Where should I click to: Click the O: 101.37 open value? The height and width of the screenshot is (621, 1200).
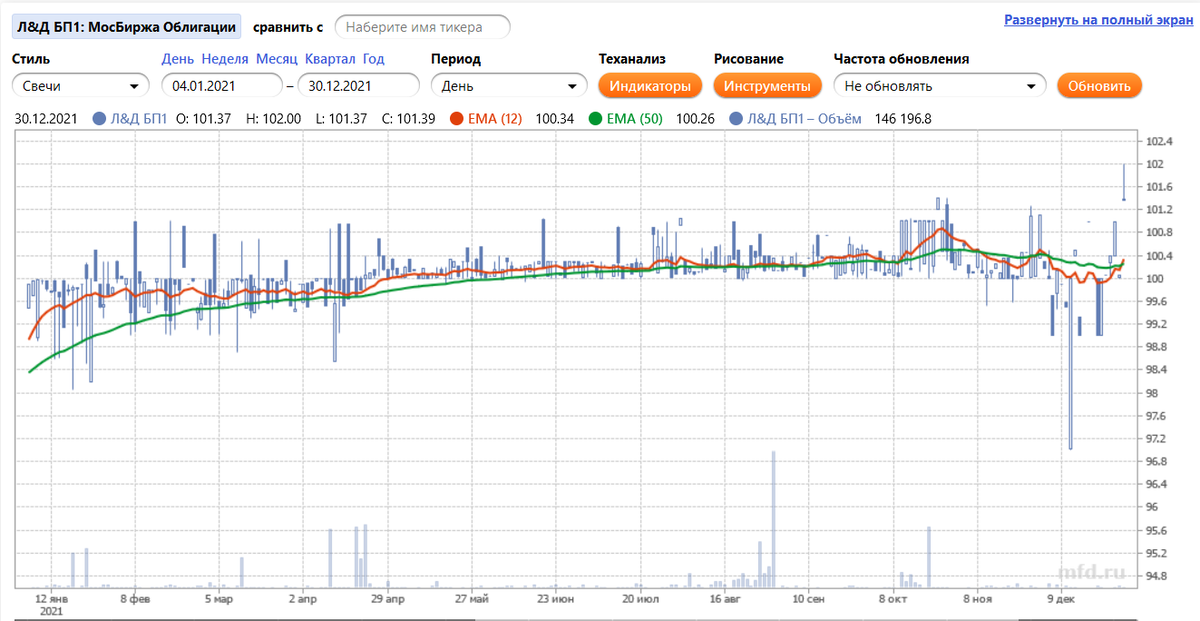(203, 119)
